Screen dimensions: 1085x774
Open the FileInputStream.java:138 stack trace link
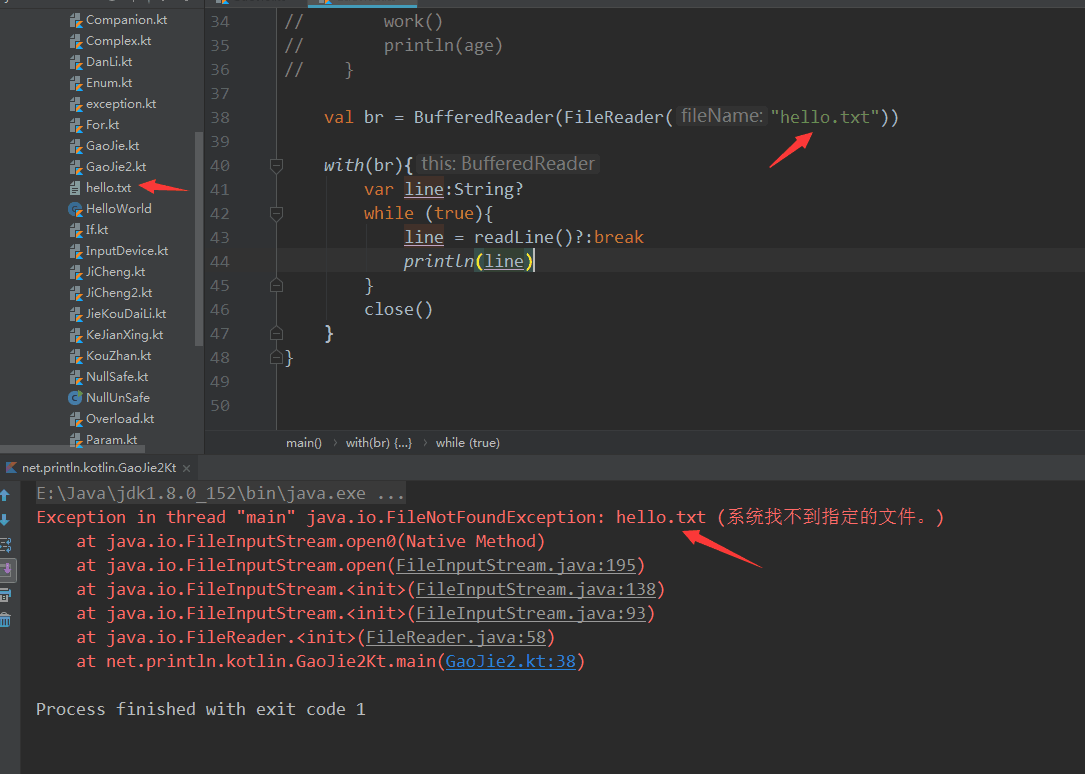point(536,589)
